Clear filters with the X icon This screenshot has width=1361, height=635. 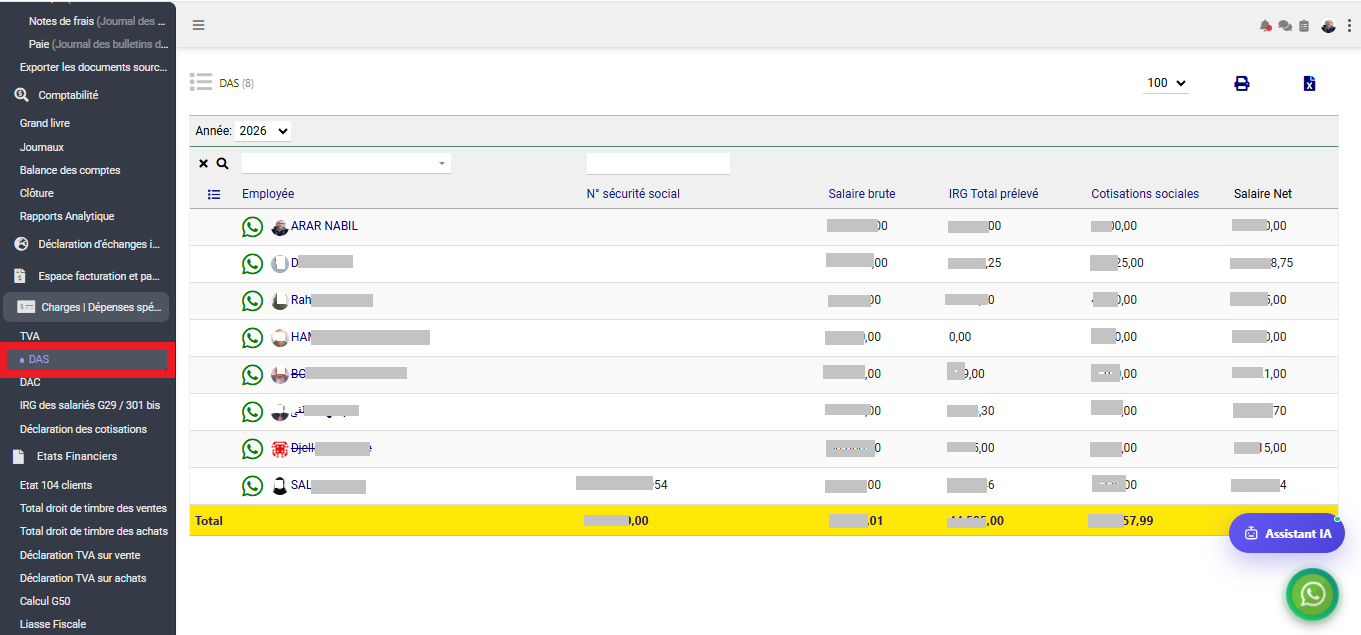203,163
